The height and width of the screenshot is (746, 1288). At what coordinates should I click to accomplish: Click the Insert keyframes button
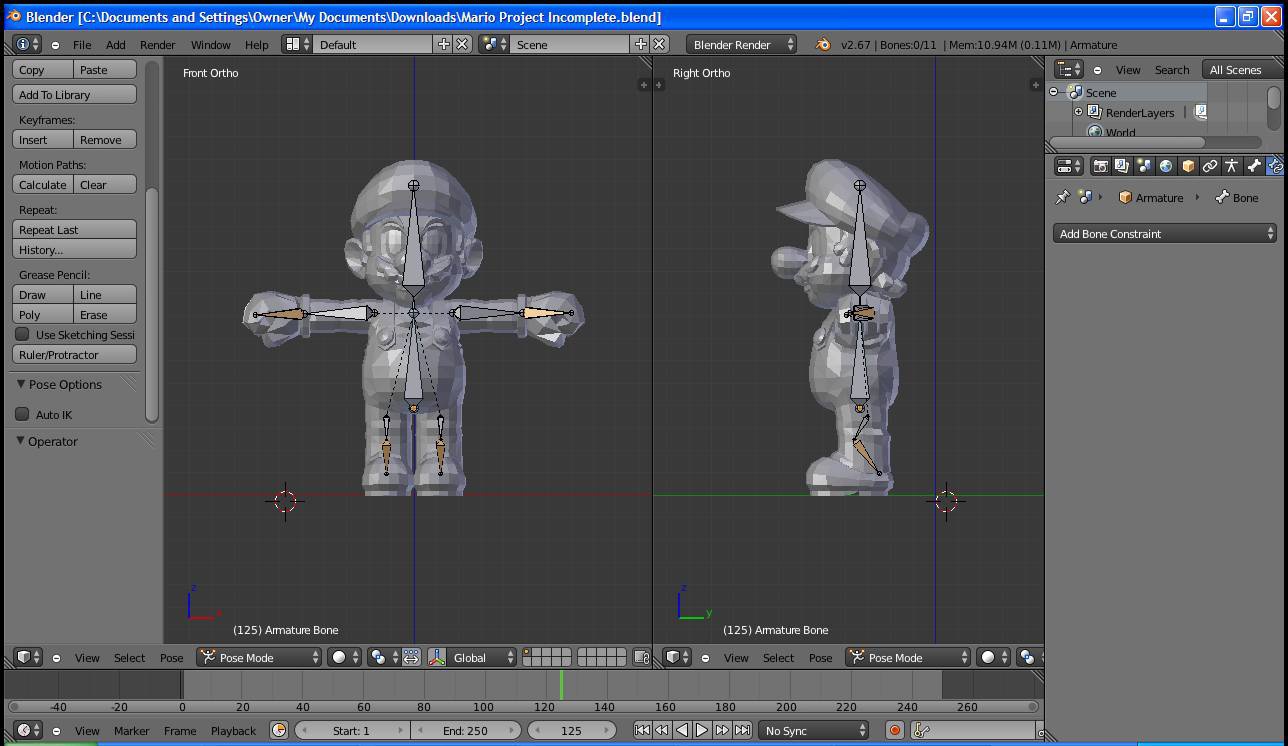pos(43,139)
